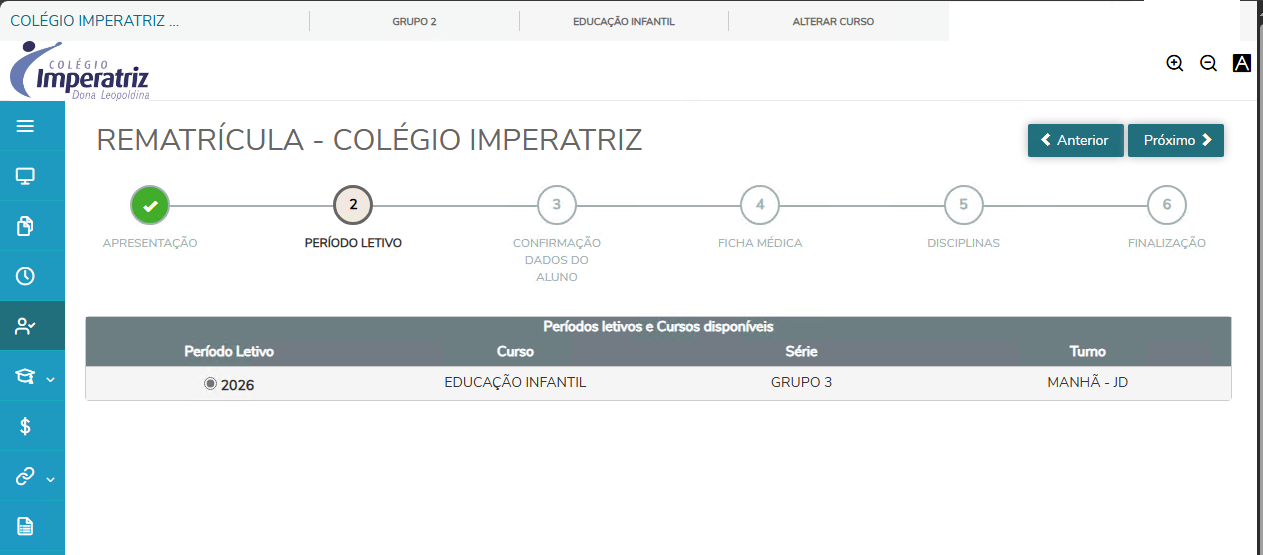The image size is (1263, 555).
Task: Click EDUCAÇÃO INFANTIL in top bar
Action: pyautogui.click(x=624, y=21)
